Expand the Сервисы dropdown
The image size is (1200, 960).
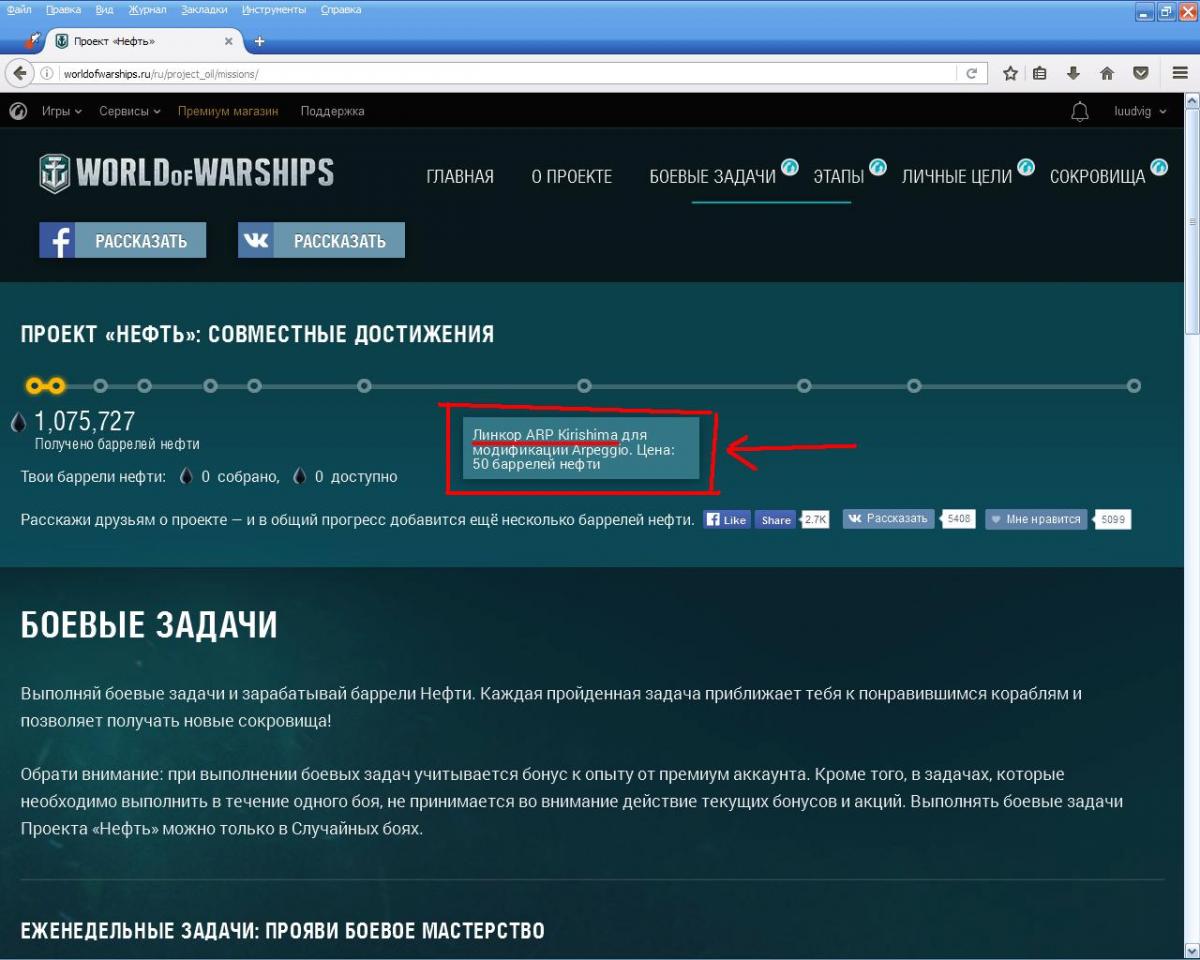click(x=130, y=111)
